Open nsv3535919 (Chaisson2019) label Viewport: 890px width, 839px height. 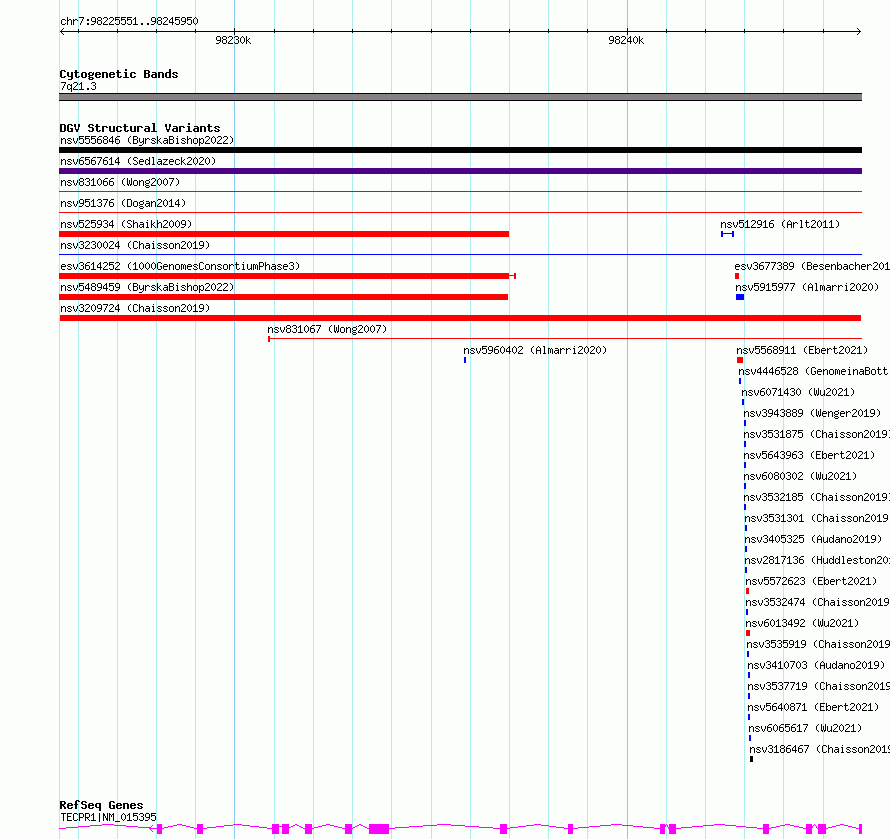click(x=818, y=644)
